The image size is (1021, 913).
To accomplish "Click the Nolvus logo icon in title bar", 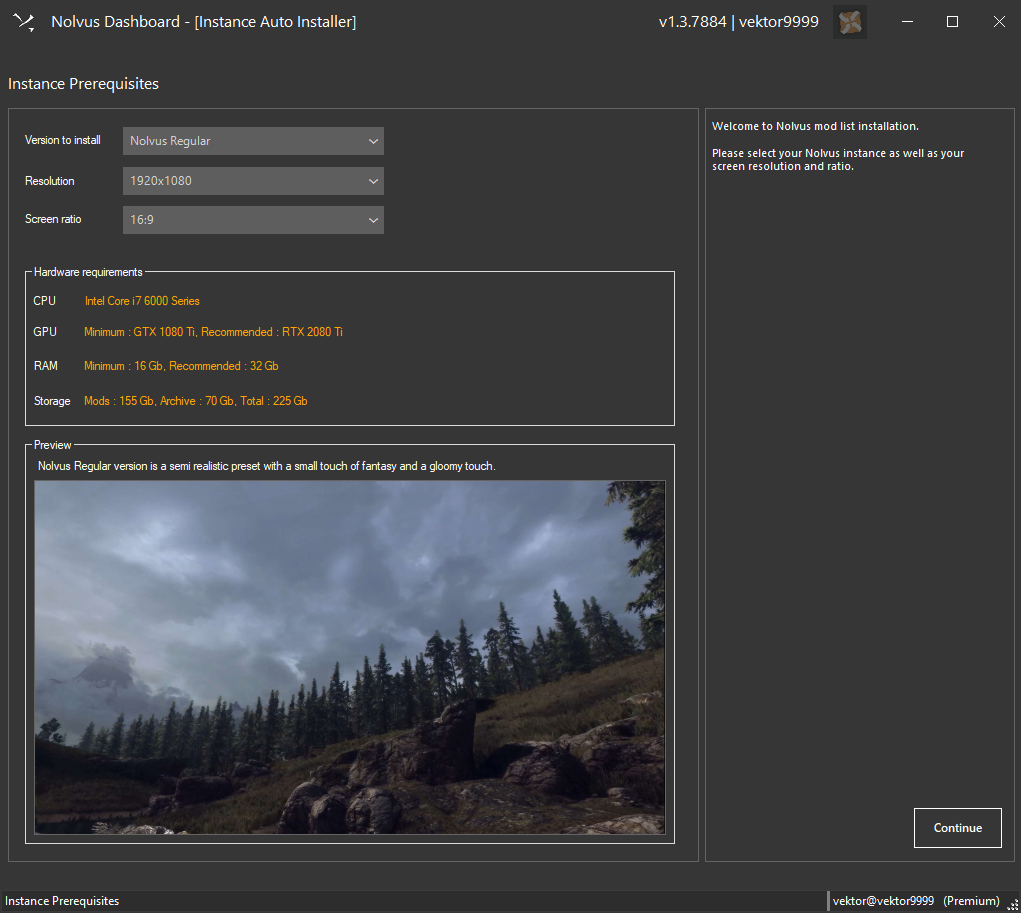I will point(24,22).
